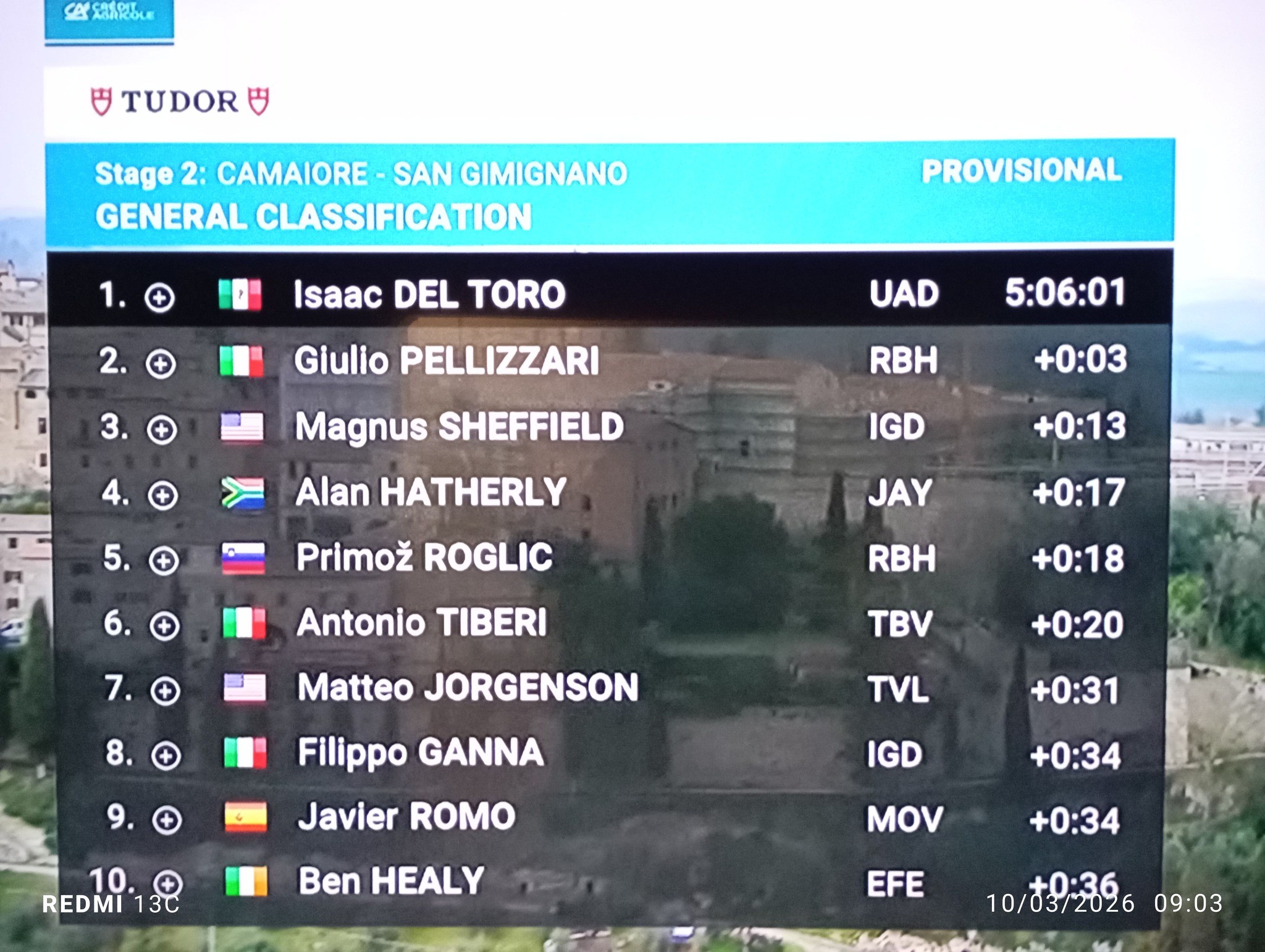Click the Mexican flag beside Isaac Del Toro

pyautogui.click(x=240, y=294)
